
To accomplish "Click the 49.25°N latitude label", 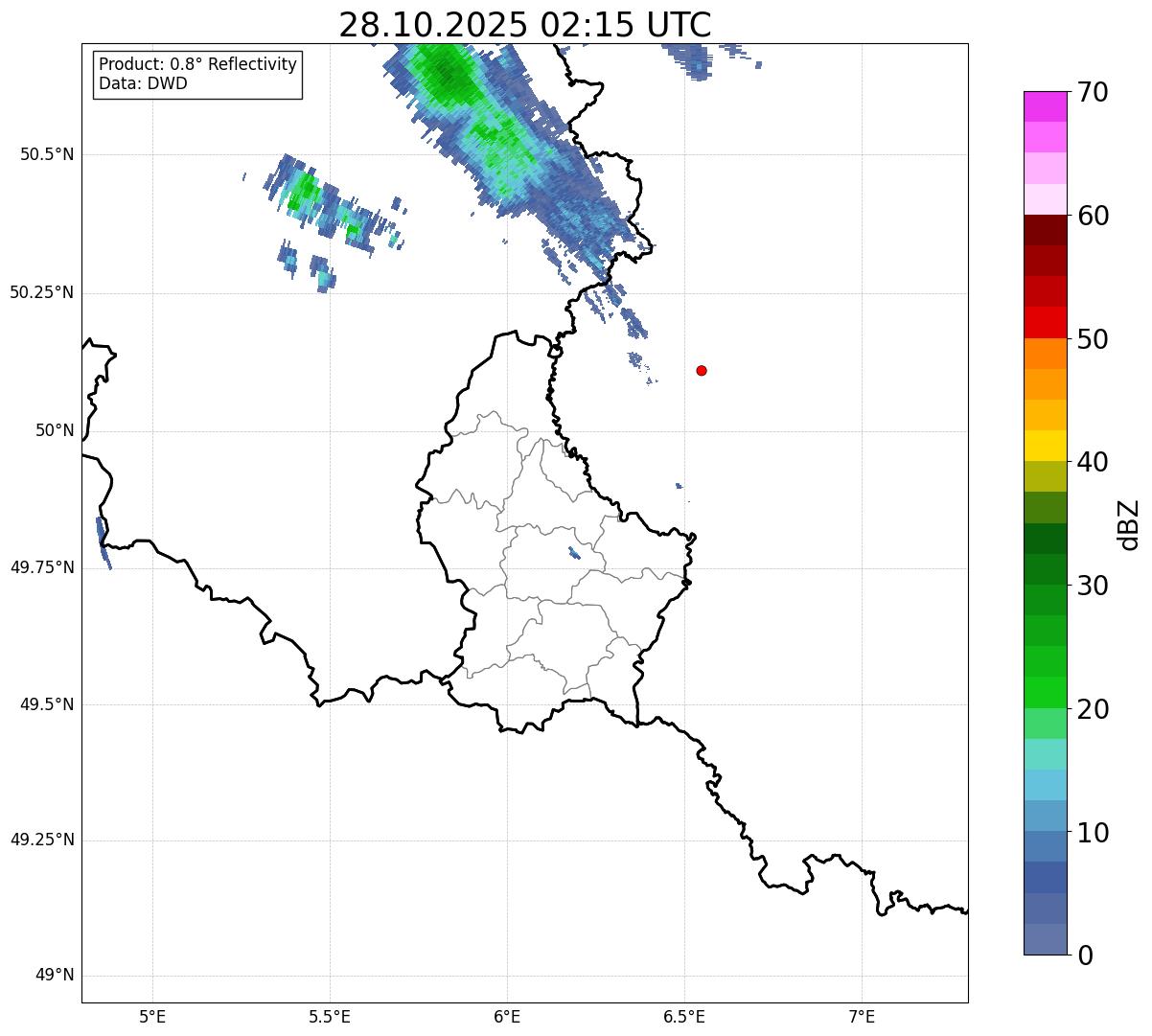I will [x=42, y=840].
